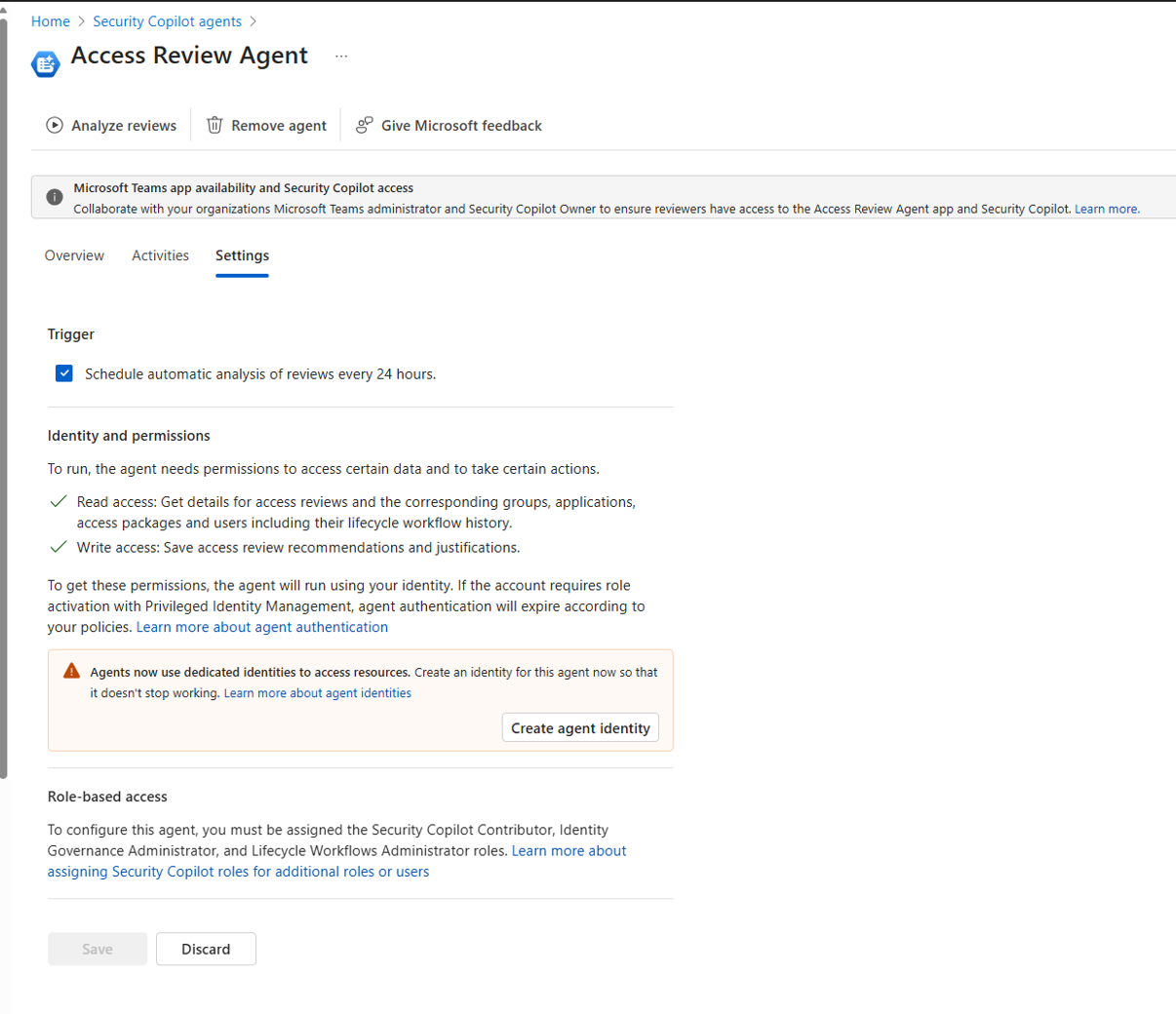Click the Give Microsoft feedback icon
Screen dimensions: 1176x1014
(364, 125)
